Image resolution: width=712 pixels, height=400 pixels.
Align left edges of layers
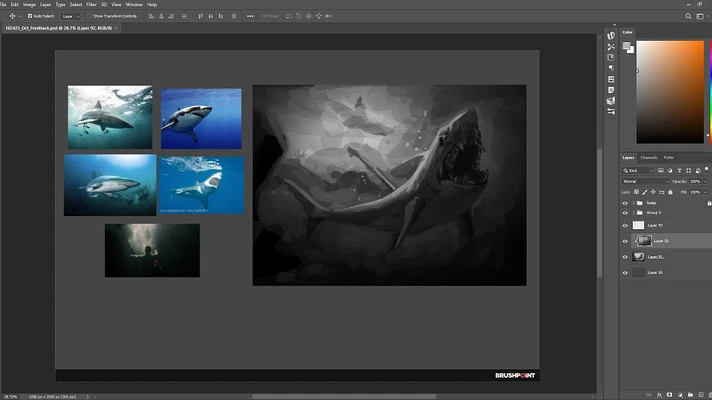point(151,16)
